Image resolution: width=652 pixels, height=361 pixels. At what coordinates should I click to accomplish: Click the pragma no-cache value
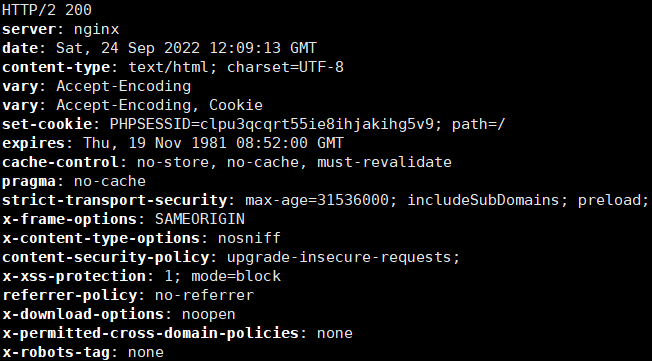pos(110,181)
